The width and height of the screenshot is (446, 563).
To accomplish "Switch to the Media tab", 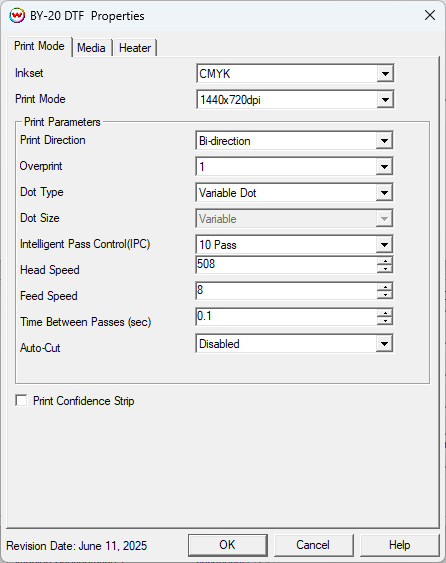I will tap(91, 48).
